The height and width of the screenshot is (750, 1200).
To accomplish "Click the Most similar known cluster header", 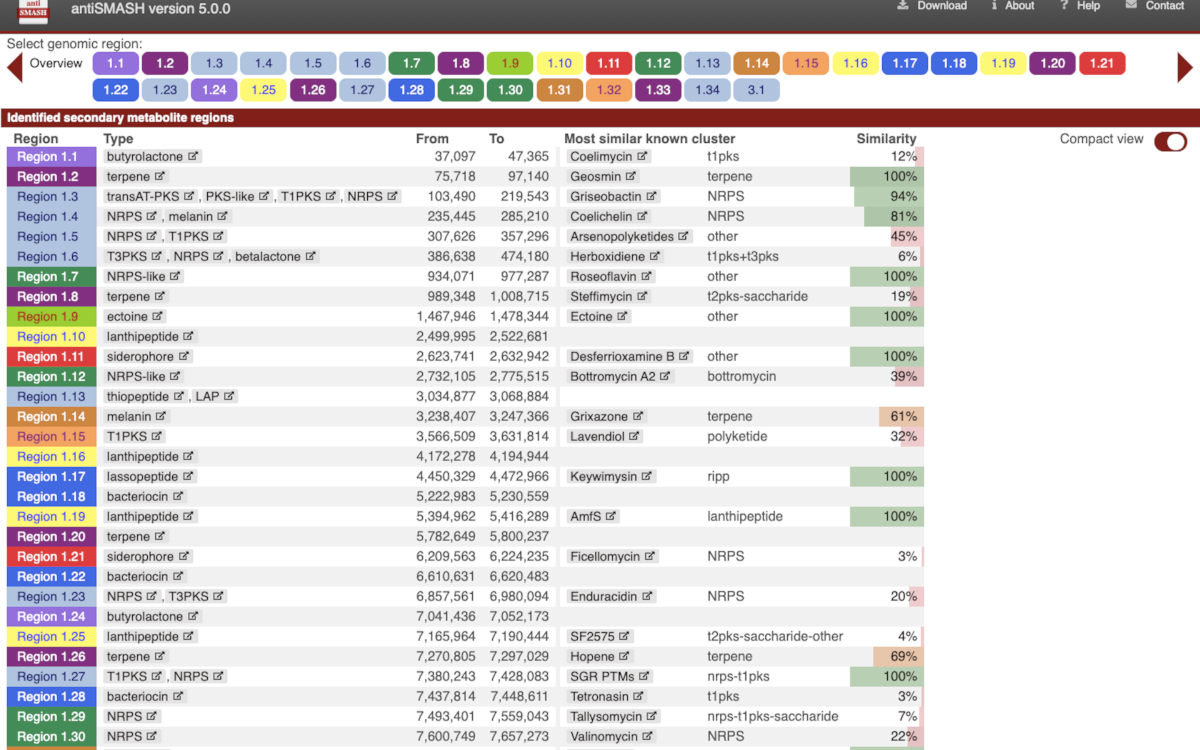I will (650, 139).
